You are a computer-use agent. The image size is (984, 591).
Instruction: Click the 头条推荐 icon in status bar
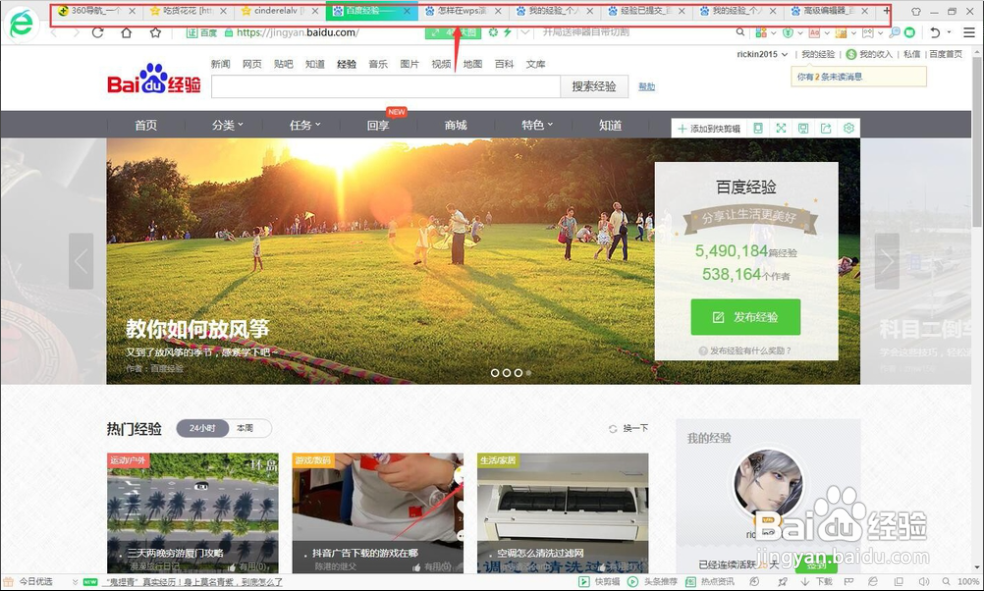pyautogui.click(x=633, y=582)
